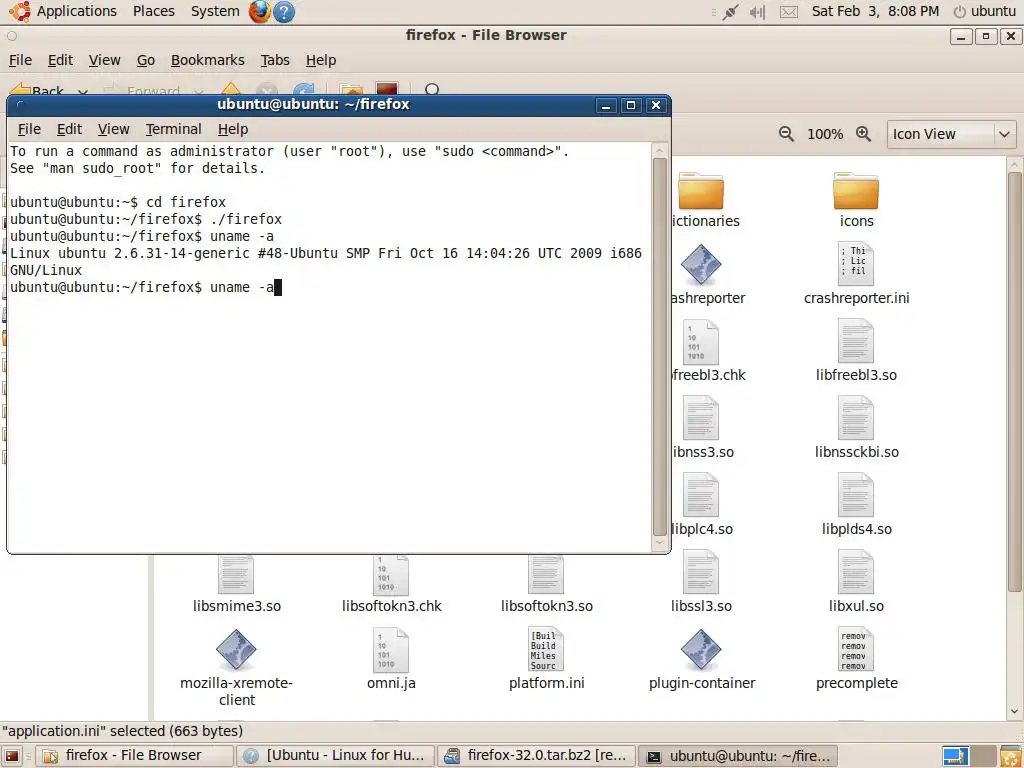The width and height of the screenshot is (1024, 768).
Task: Click the zoom out magnifier icon
Action: tap(786, 134)
